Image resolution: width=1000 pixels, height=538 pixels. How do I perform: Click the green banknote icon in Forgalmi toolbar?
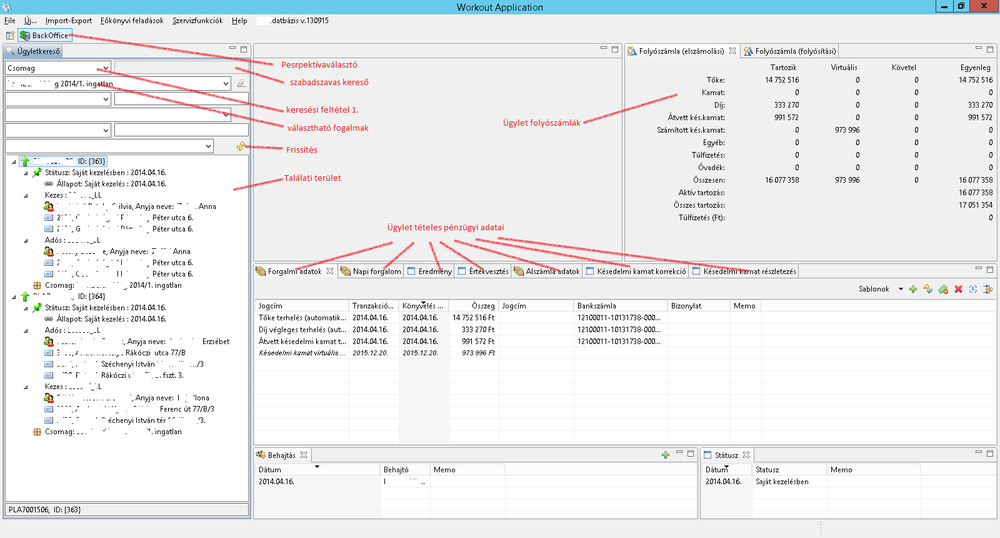pyautogui.click(x=943, y=289)
